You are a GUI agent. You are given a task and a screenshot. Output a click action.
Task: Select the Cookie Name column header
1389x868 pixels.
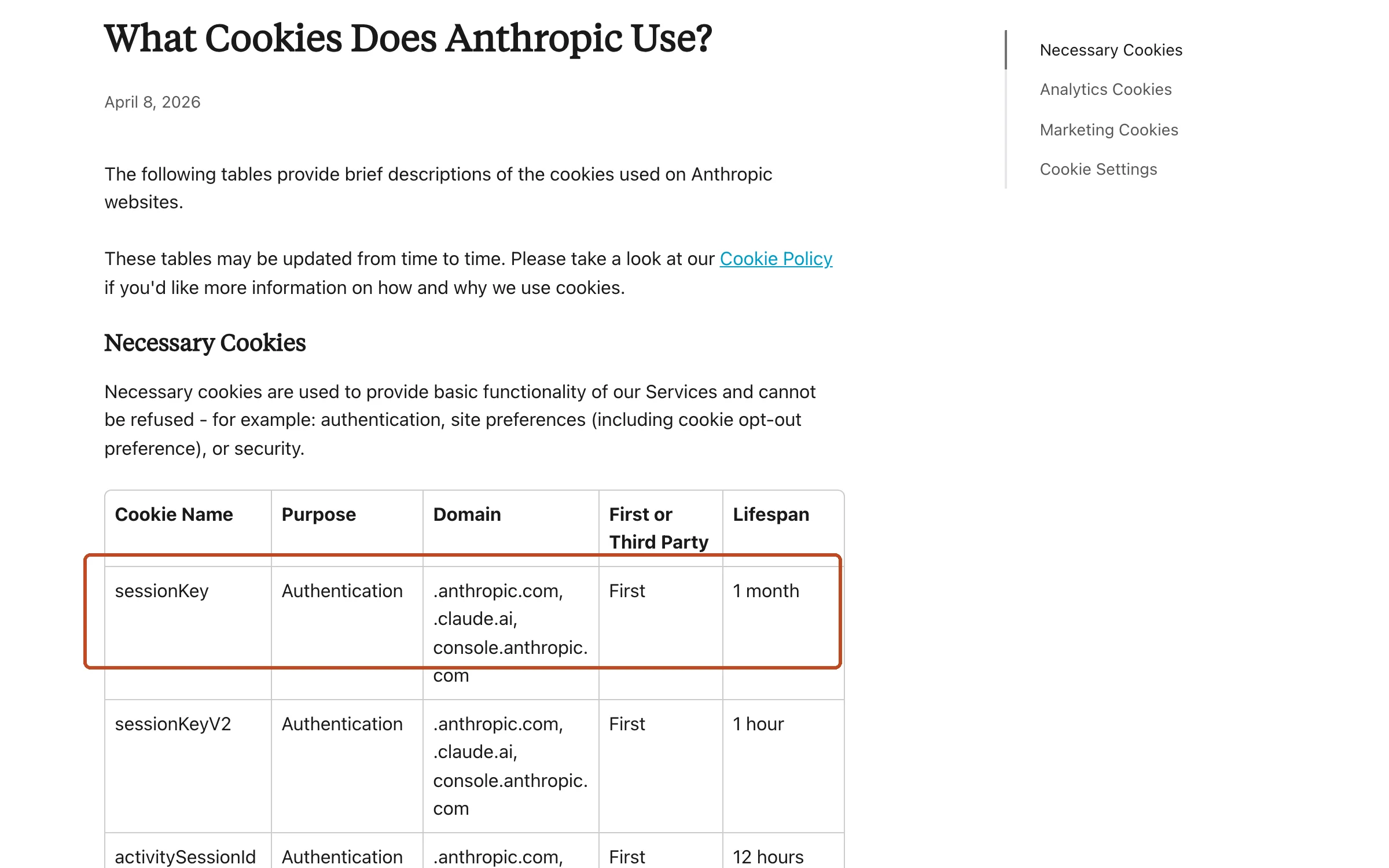point(174,514)
